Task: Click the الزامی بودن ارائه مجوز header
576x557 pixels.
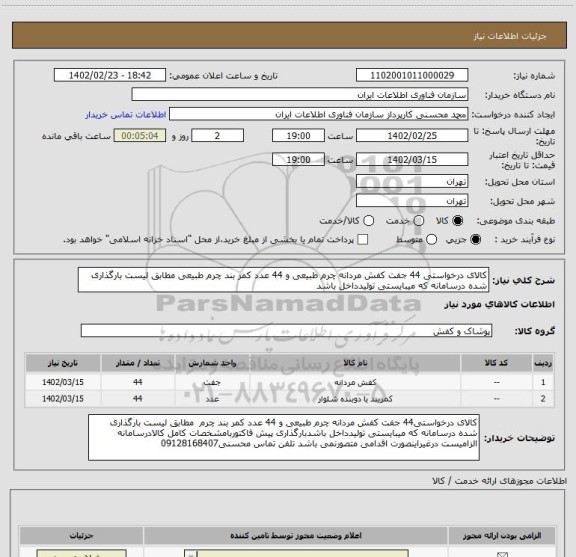Action: [x=502, y=536]
